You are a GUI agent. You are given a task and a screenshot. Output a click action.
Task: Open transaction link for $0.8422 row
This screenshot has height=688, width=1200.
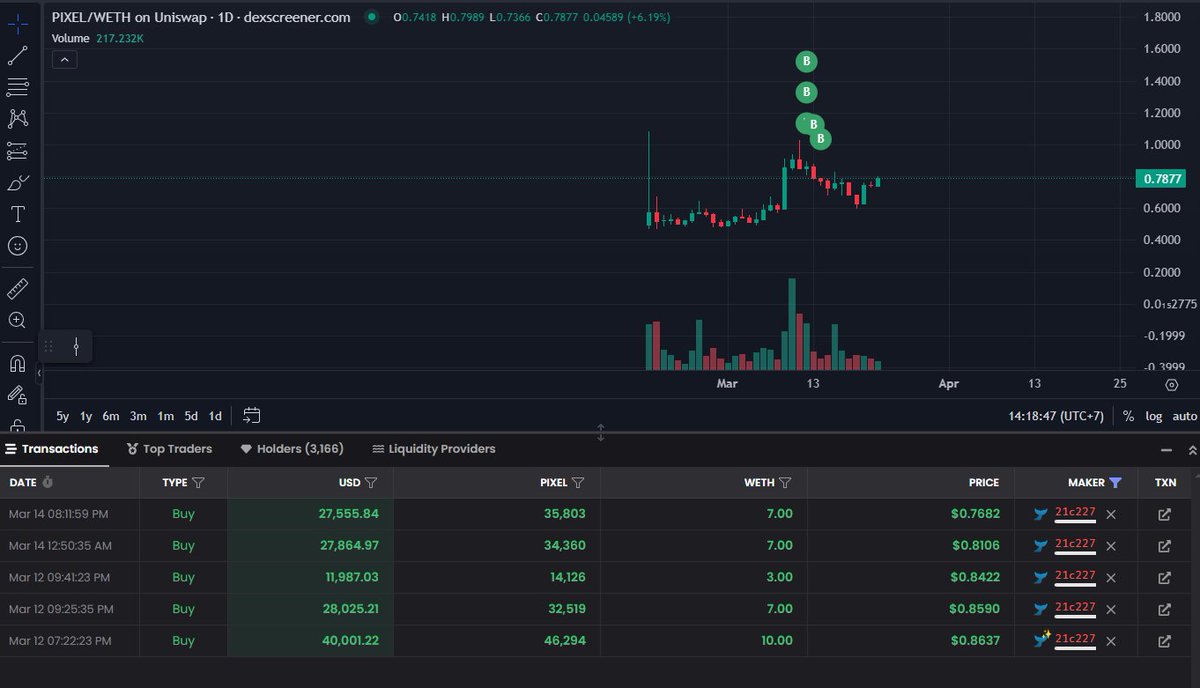pos(1164,578)
